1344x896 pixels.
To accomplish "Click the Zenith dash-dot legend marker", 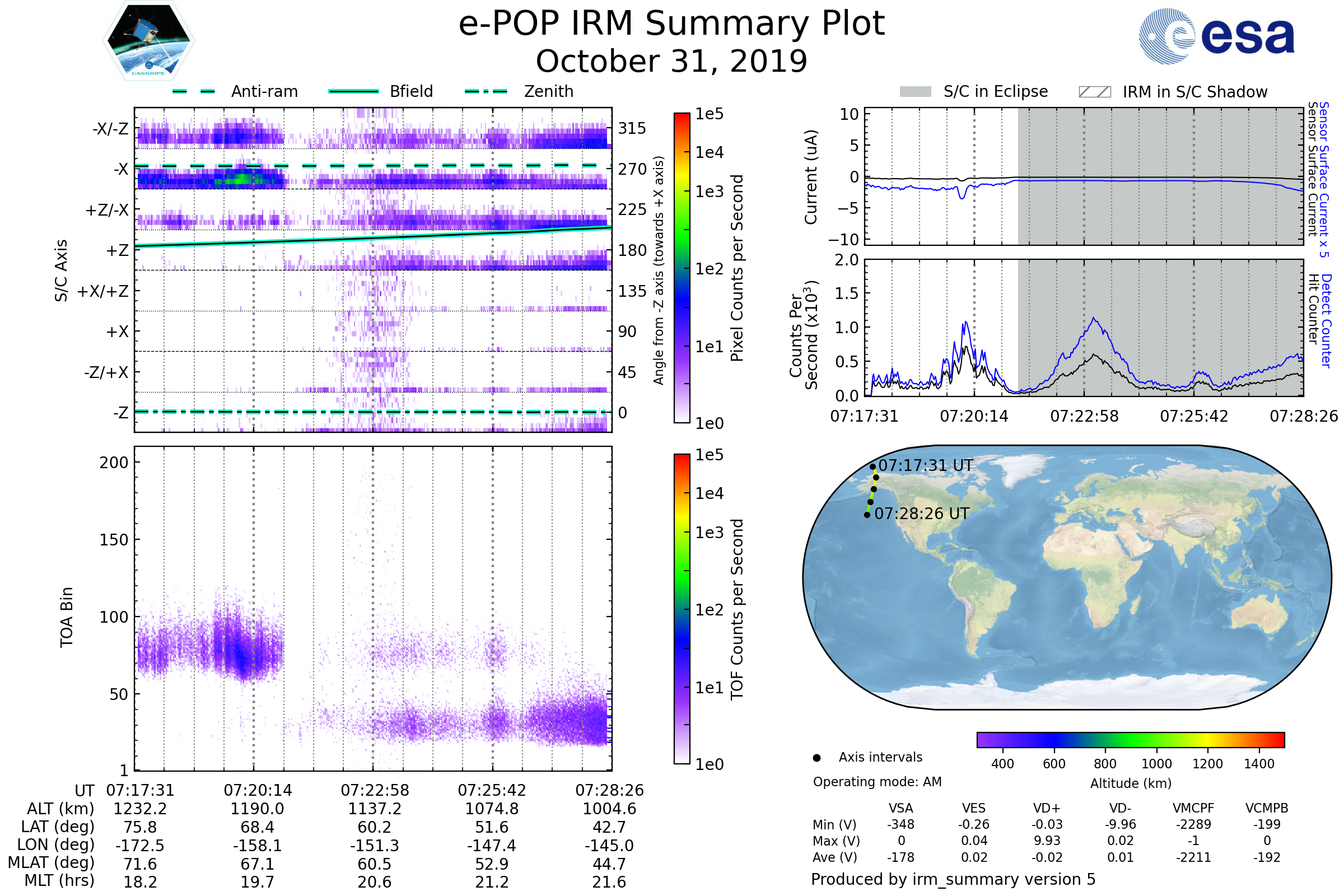I will (x=486, y=91).
